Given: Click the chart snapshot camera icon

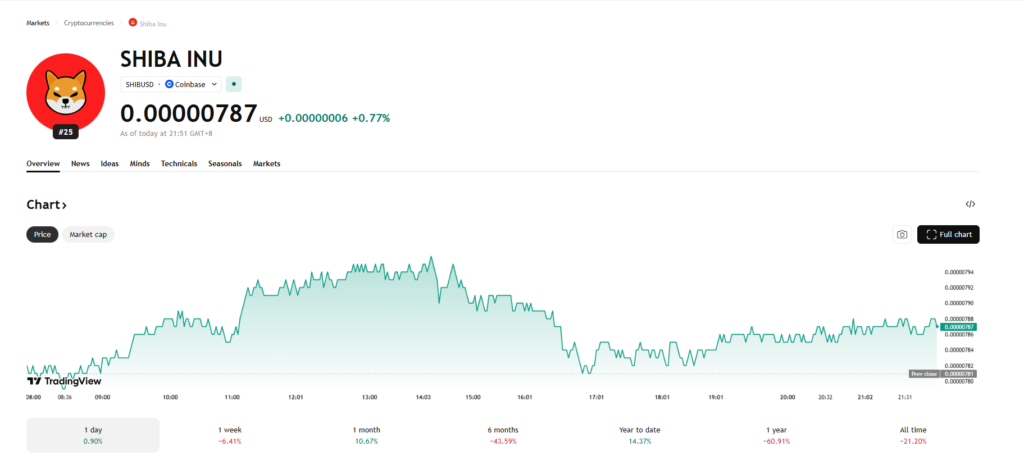Looking at the screenshot, I should pyautogui.click(x=902, y=234).
